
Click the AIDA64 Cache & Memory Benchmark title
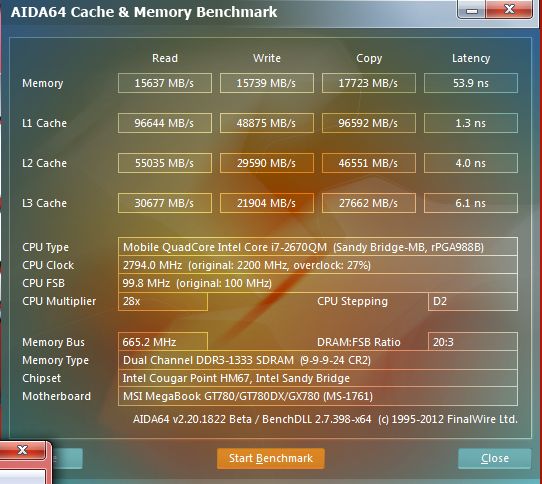[x=144, y=12]
